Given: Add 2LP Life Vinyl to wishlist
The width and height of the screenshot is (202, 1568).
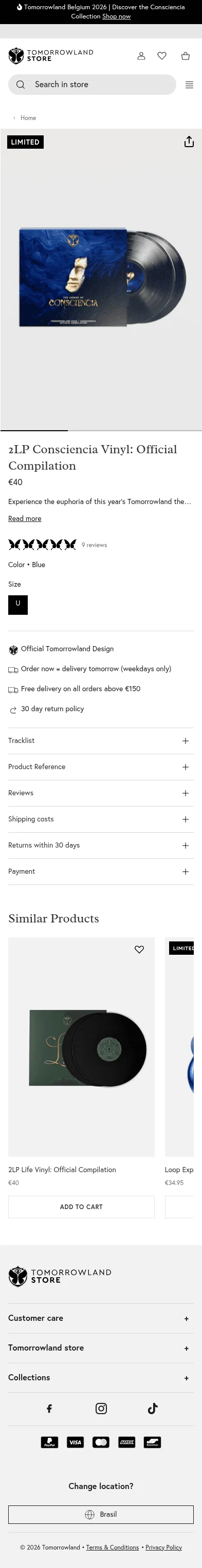Looking at the screenshot, I should 139,950.
